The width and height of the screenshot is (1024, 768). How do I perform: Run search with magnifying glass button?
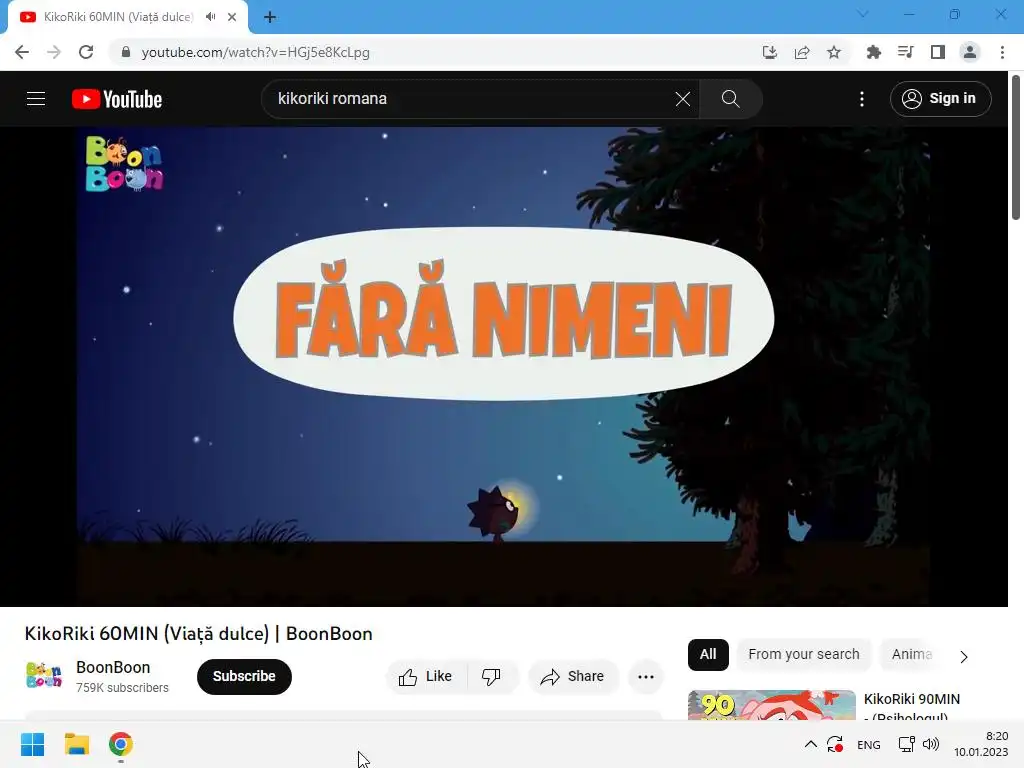click(x=730, y=99)
